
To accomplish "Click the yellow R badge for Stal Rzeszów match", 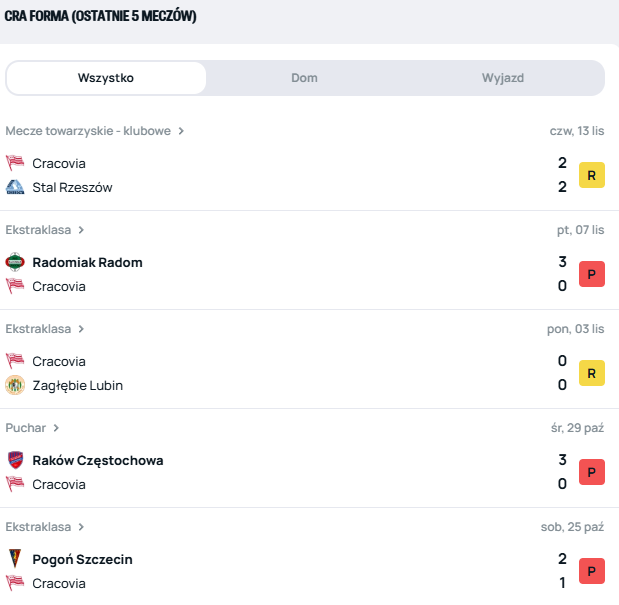I will [x=592, y=175].
